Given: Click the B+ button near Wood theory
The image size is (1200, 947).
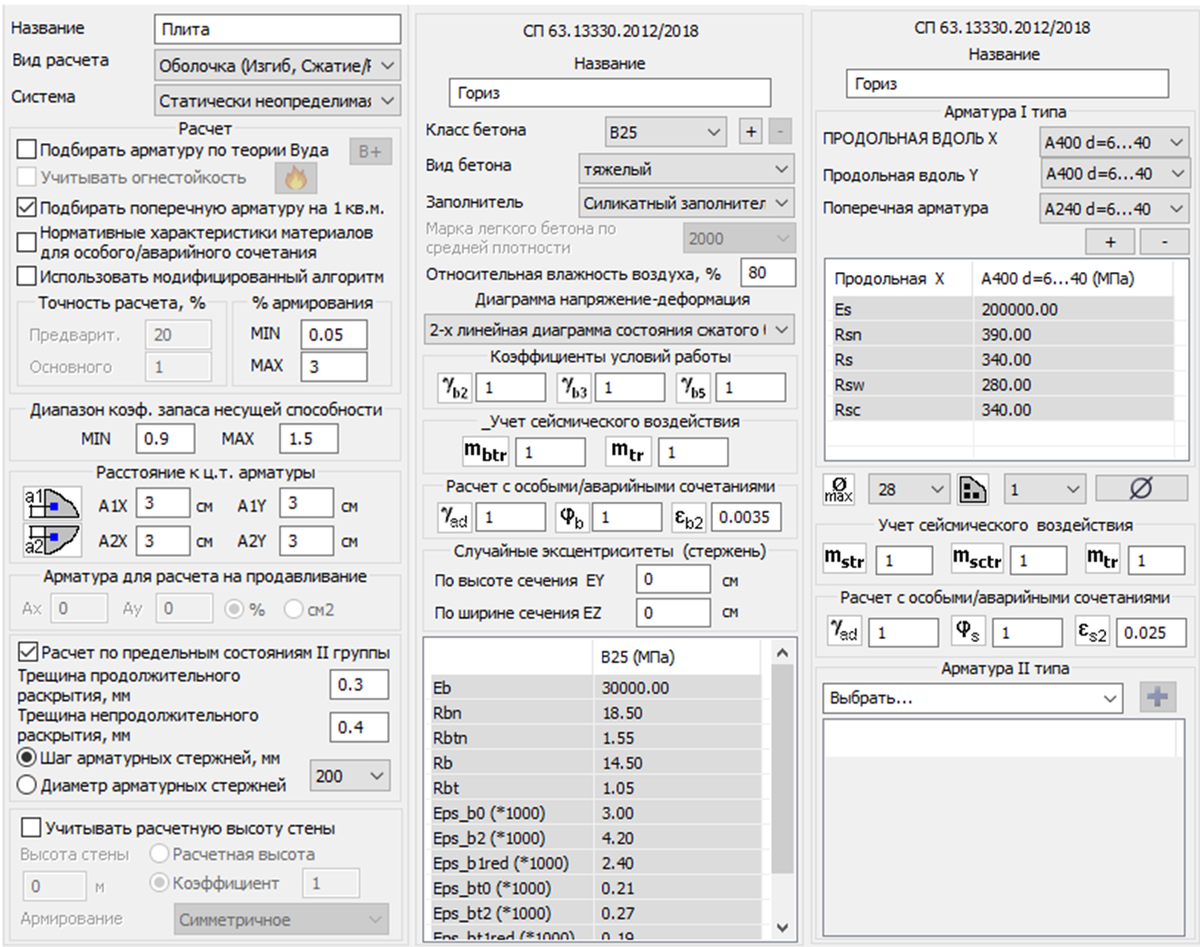Looking at the screenshot, I should pos(371,152).
